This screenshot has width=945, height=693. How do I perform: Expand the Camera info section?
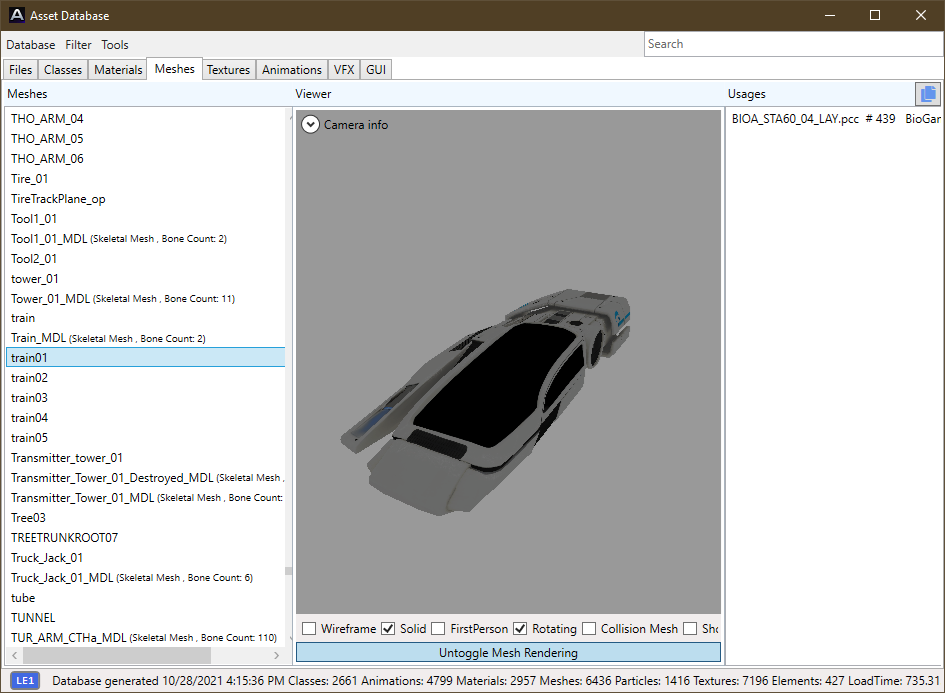[310, 125]
